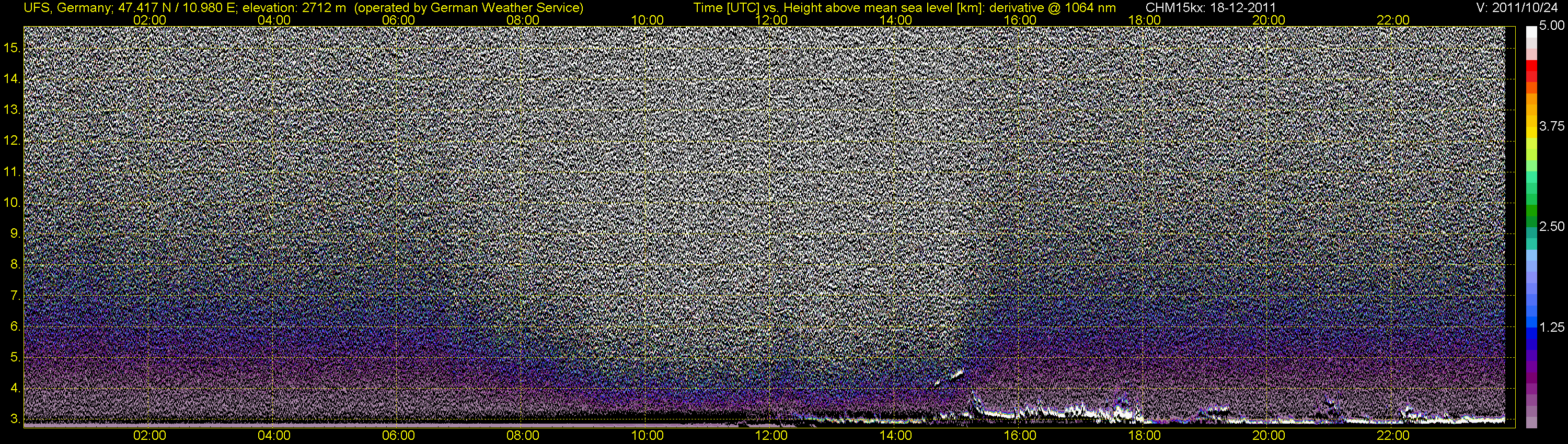The height and width of the screenshot is (444, 1568).
Task: Click the 14. height axis label
Action: [x=12, y=79]
